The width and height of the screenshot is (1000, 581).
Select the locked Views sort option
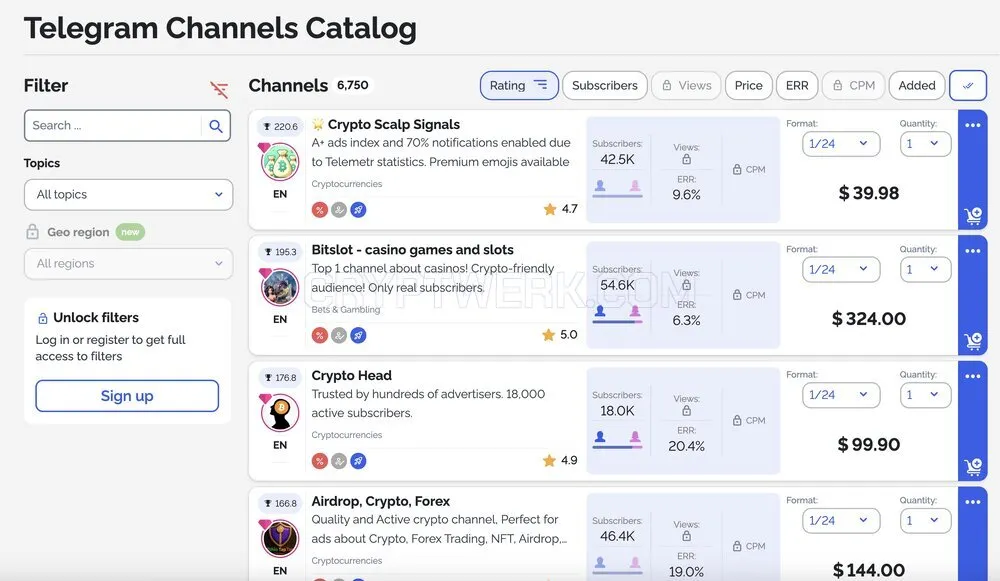tap(686, 85)
